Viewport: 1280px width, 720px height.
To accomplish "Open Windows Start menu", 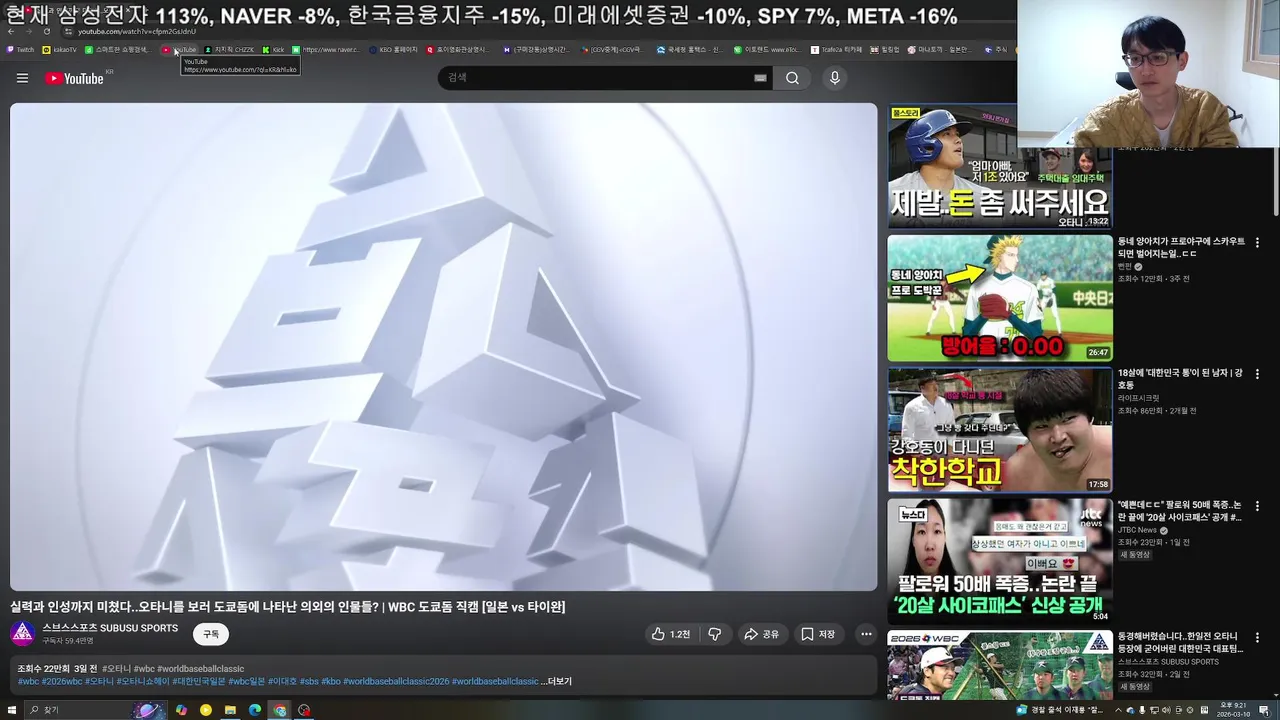I will click(x=12, y=710).
